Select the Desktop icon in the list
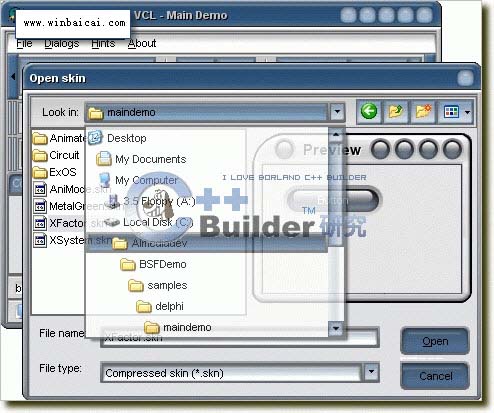Screen dimensions: 494x413 95,138
